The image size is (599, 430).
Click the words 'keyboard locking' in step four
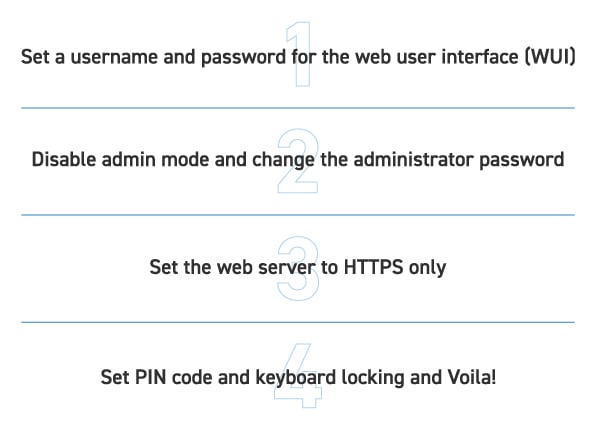(x=330, y=378)
